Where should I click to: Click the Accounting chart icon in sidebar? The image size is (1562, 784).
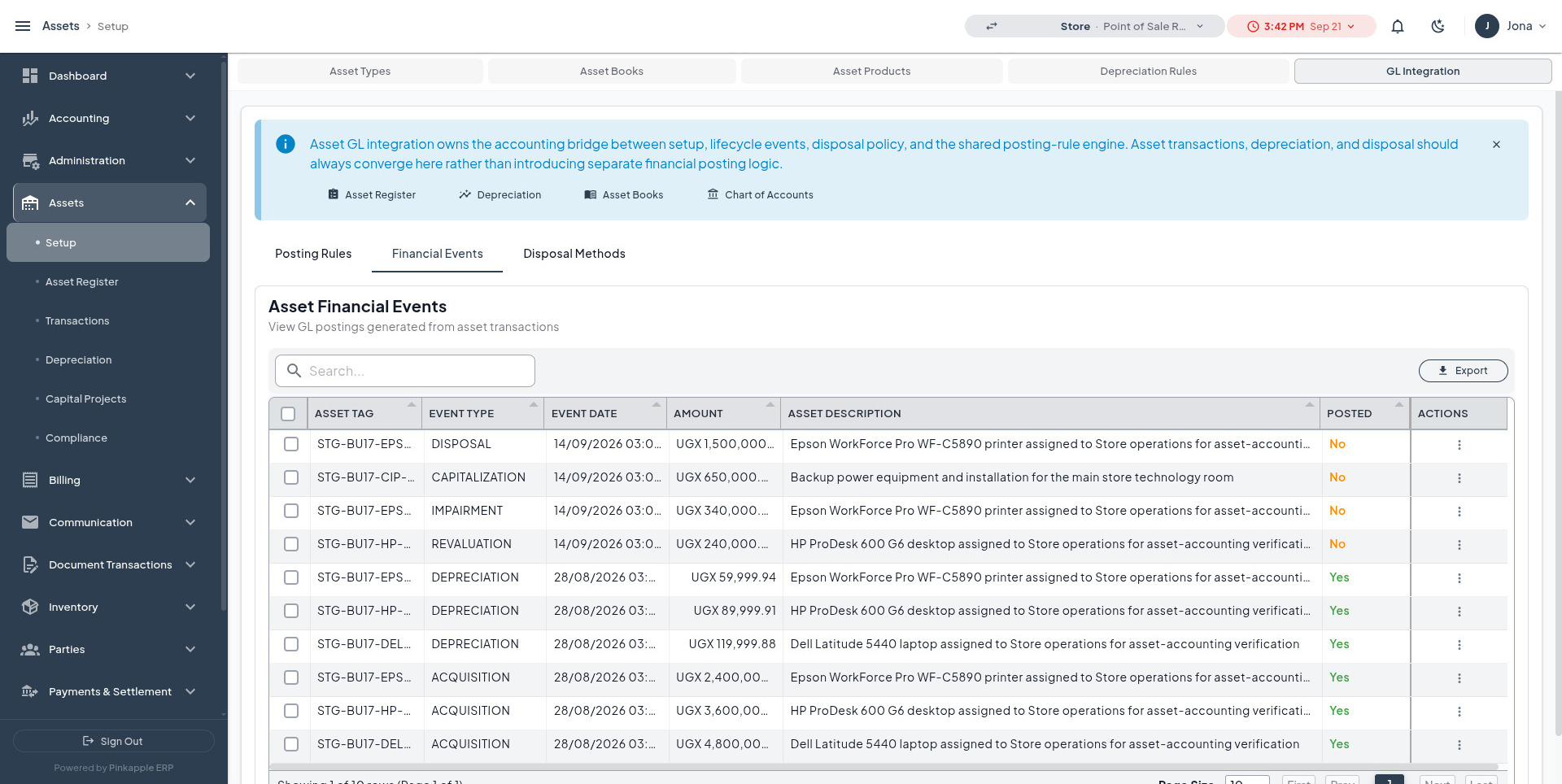tap(30, 118)
